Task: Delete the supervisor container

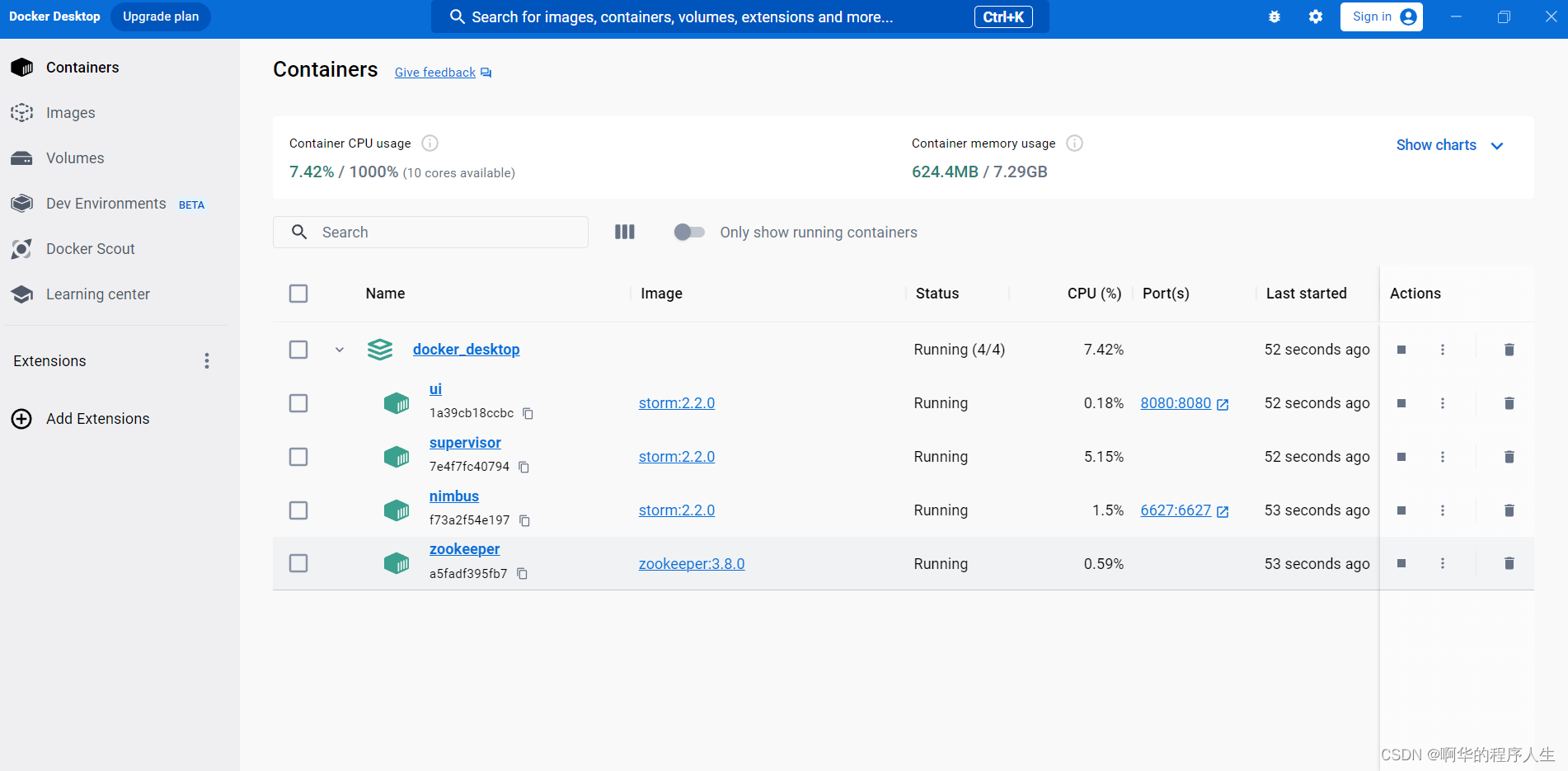Action: click(x=1509, y=457)
